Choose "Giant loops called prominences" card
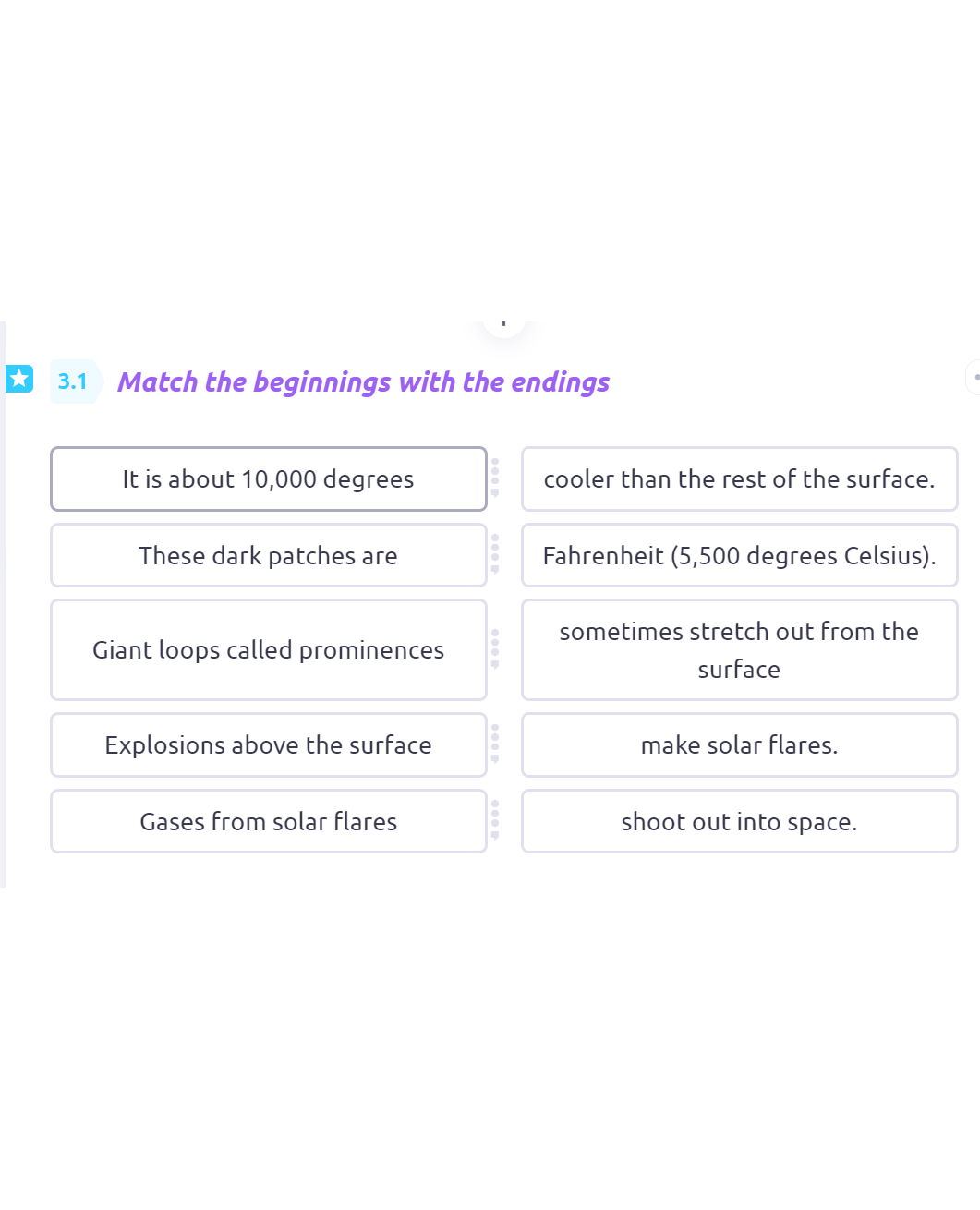Screen dimensions: 980x1210 tap(269, 650)
